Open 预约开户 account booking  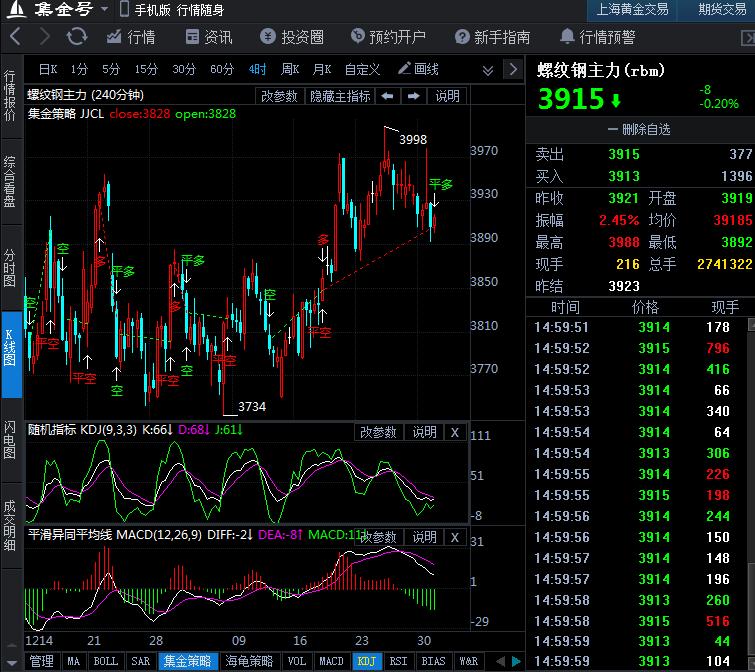tap(388, 37)
